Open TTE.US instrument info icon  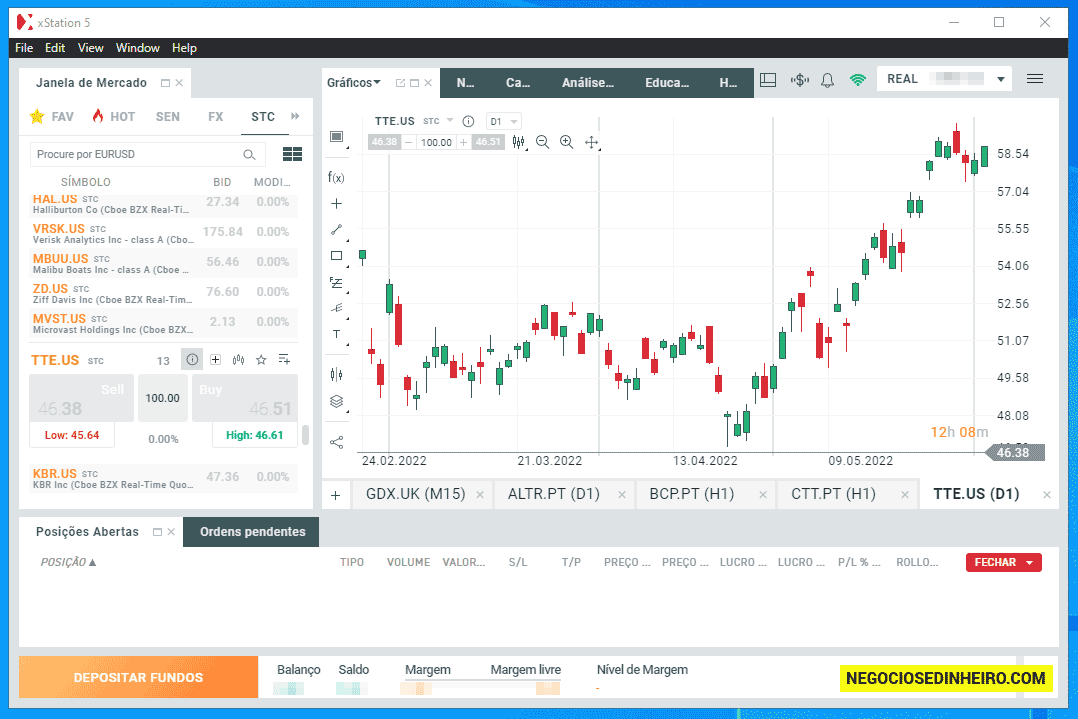(192, 360)
